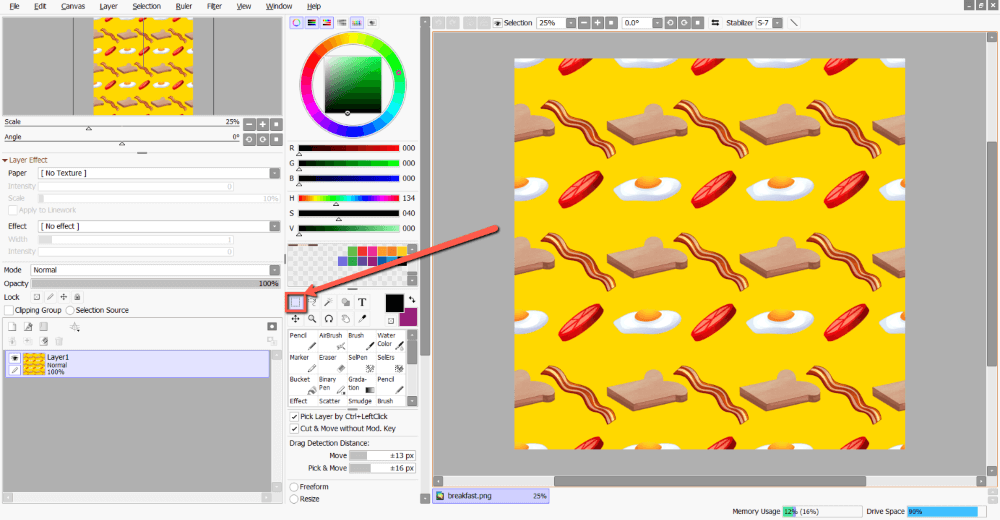Show the HSV slider panel

(327, 22)
